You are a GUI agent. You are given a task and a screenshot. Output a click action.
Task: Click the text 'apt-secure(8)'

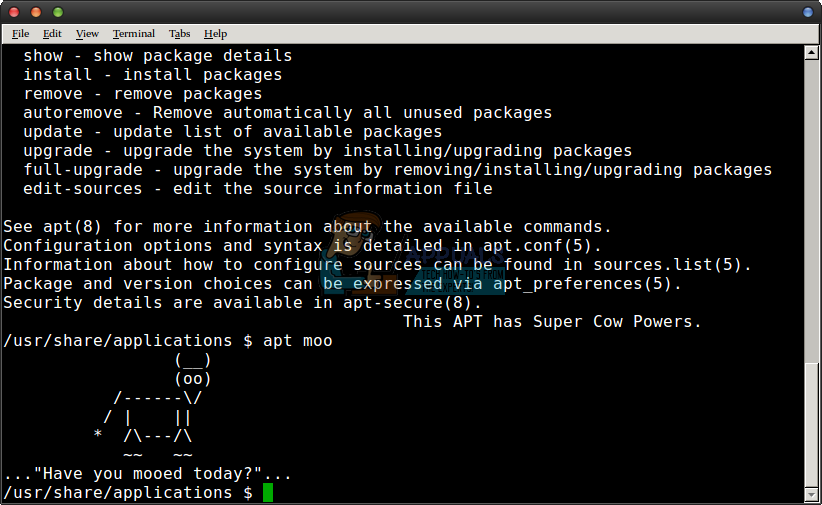click(407, 303)
